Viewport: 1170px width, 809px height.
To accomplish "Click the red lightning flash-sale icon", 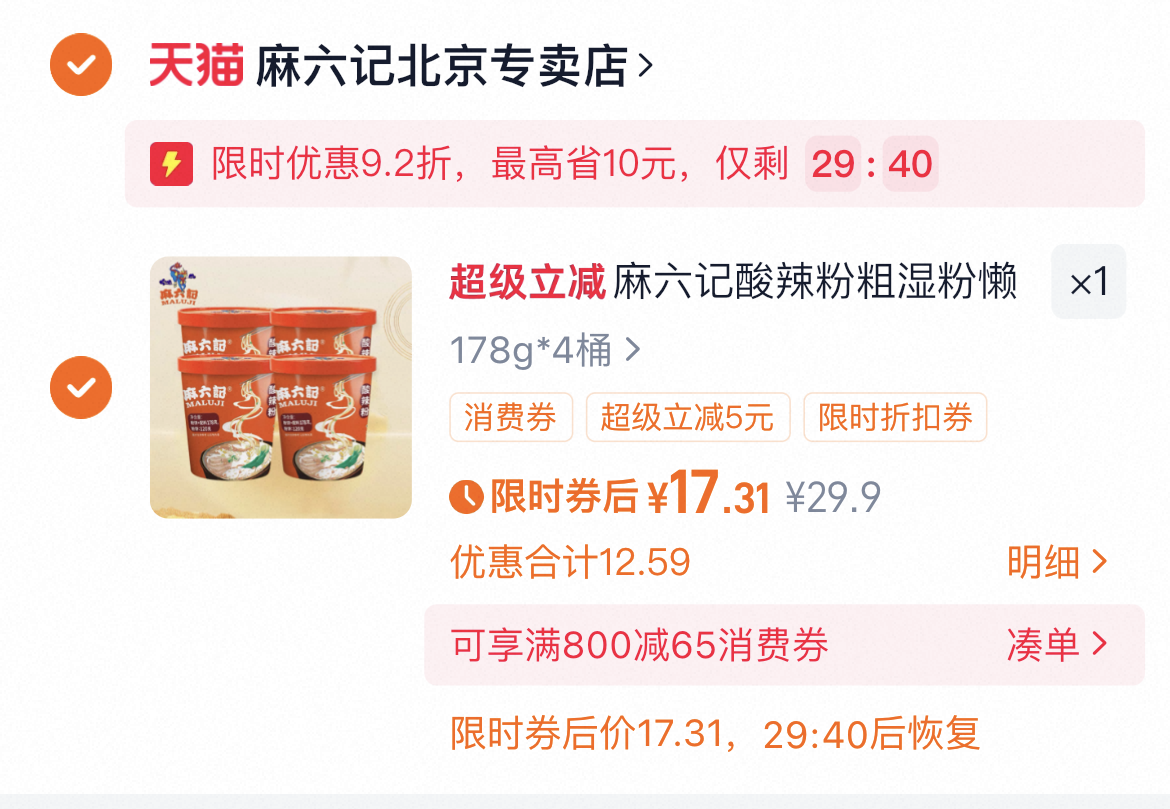I will coord(172,163).
